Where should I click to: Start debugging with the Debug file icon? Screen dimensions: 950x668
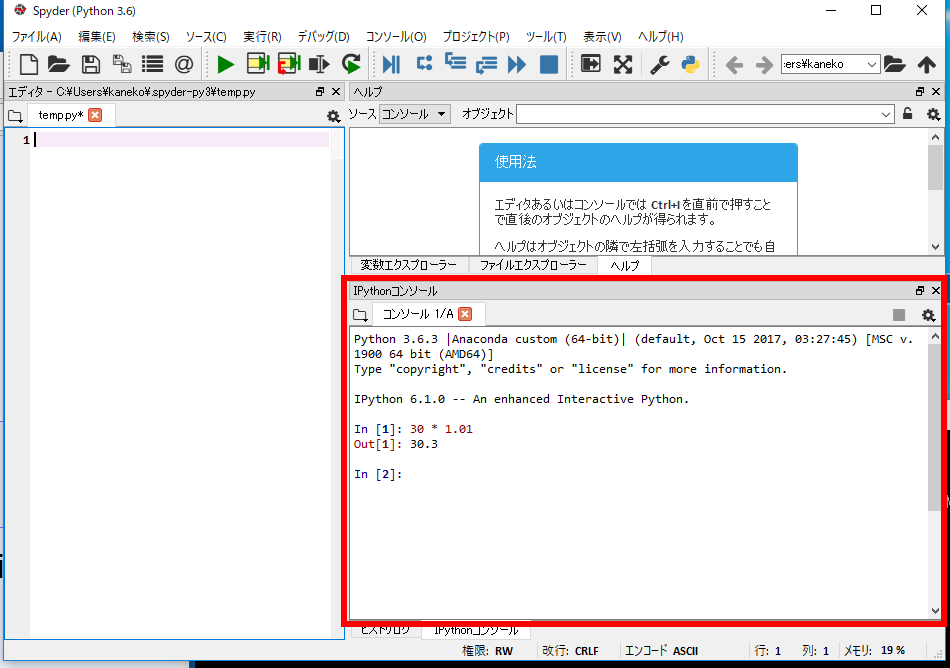[391, 64]
